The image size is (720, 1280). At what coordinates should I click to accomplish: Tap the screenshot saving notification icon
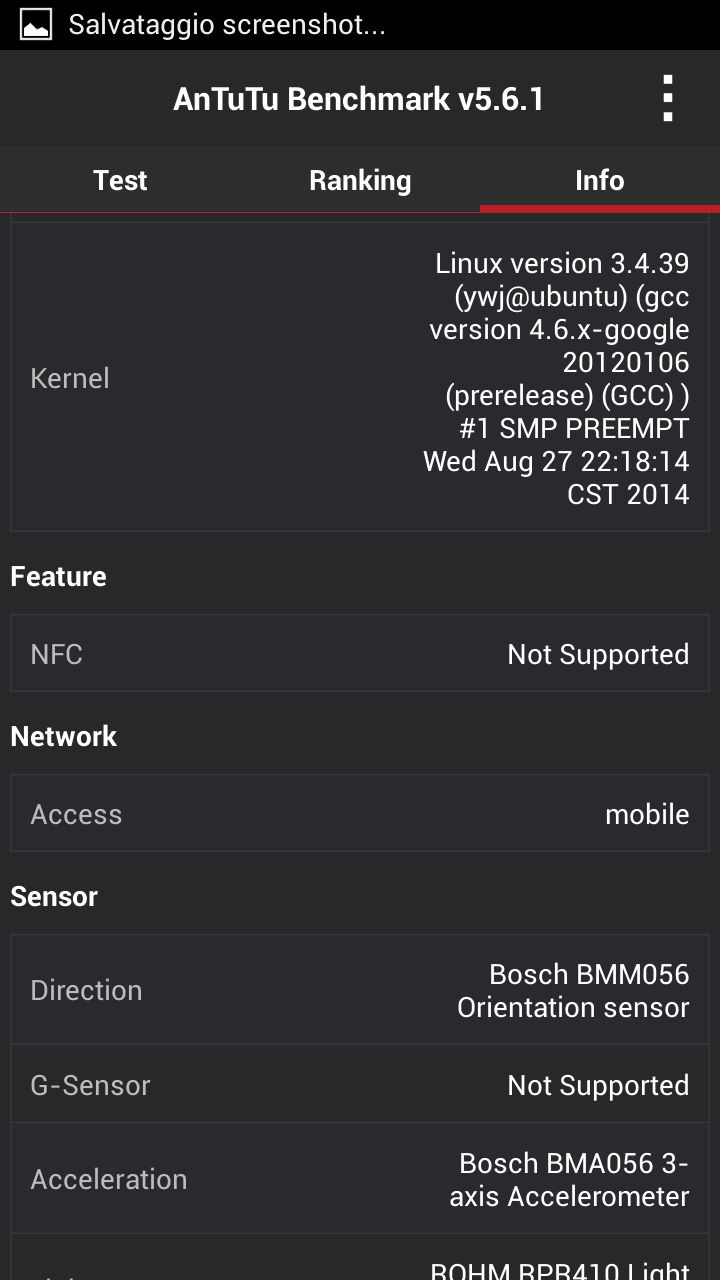(36, 25)
